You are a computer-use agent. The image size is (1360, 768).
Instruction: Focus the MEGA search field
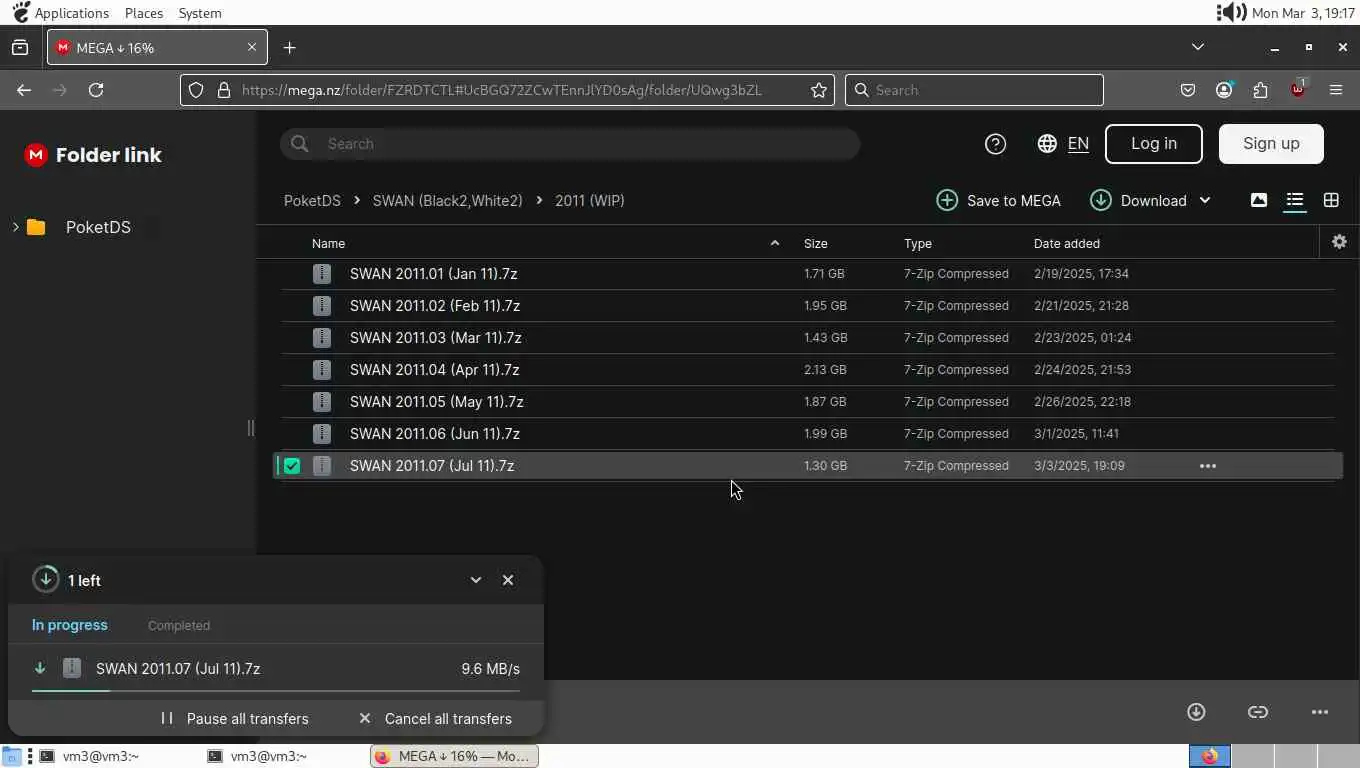[x=570, y=144]
